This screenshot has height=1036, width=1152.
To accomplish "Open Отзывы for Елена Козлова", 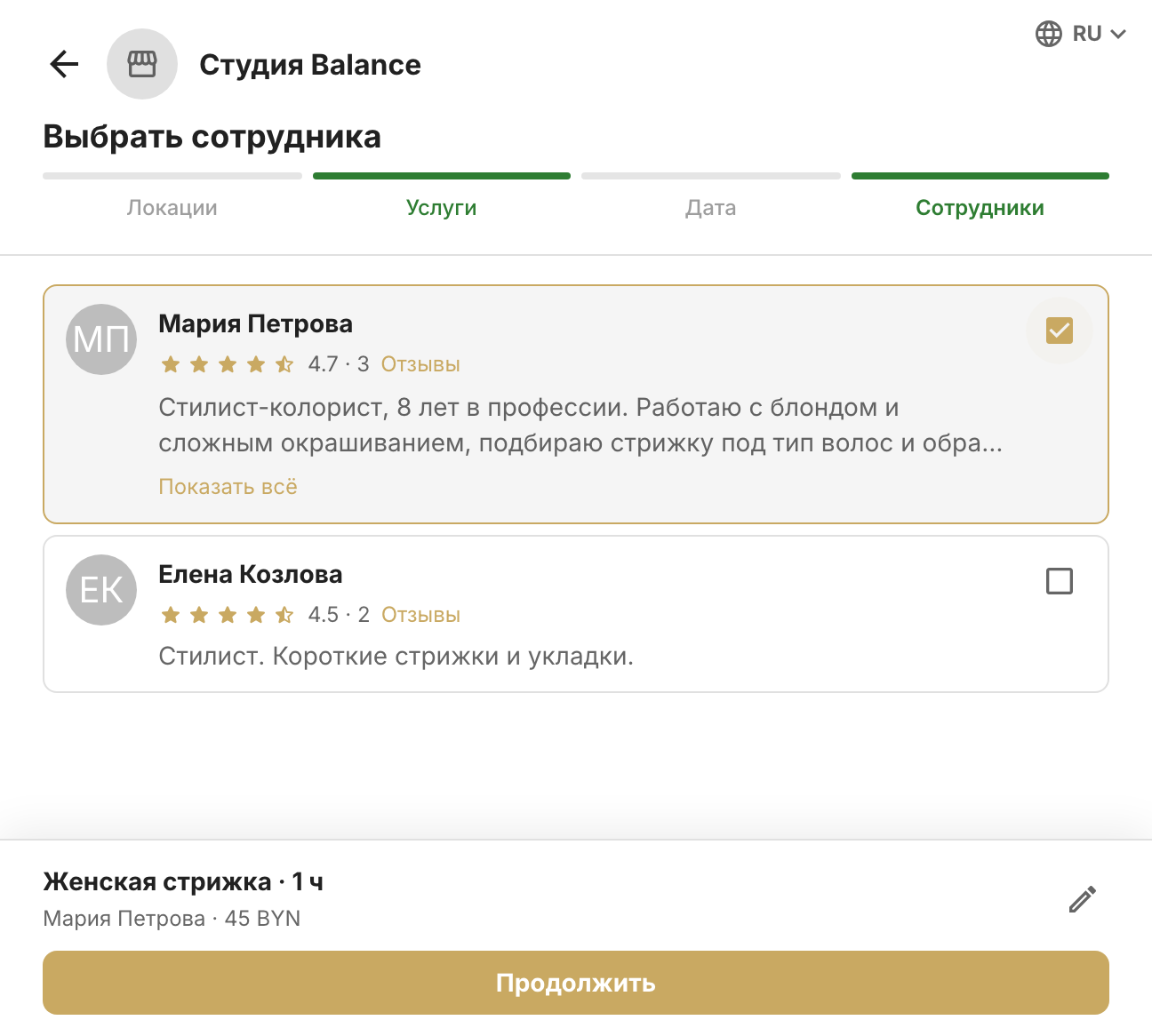I will [420, 615].
